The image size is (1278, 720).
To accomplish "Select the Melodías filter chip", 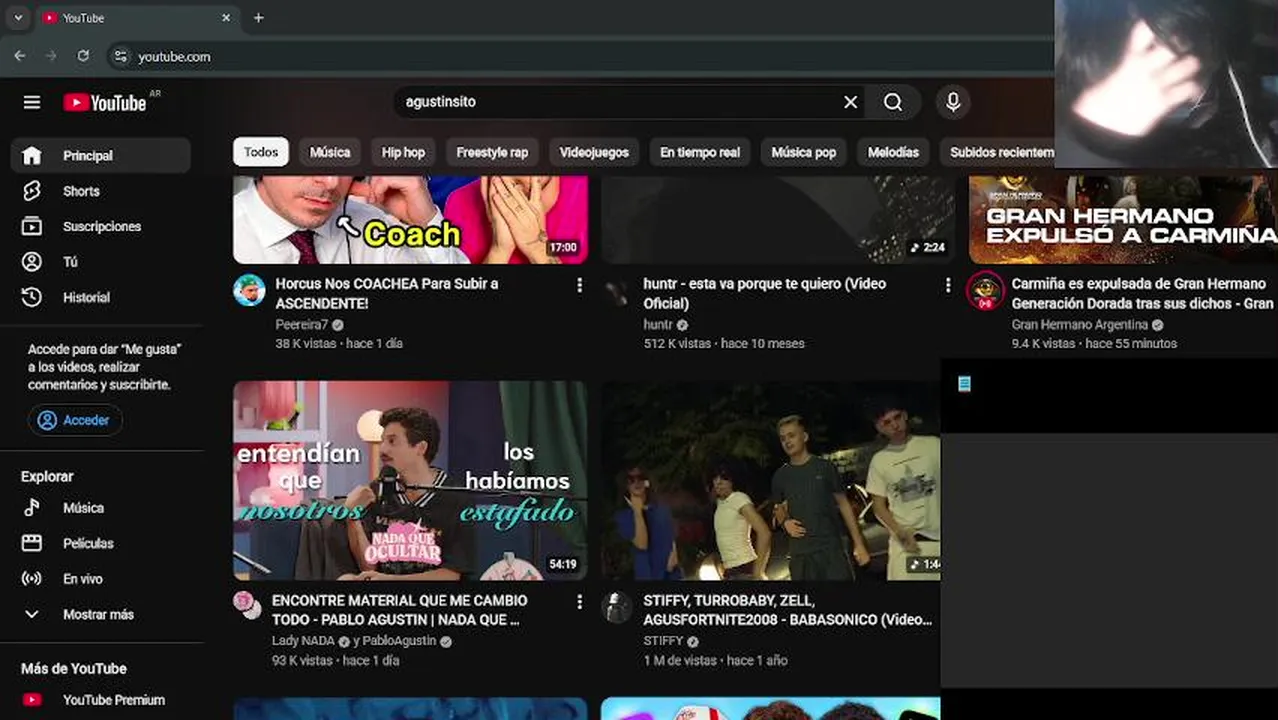I will click(893, 152).
